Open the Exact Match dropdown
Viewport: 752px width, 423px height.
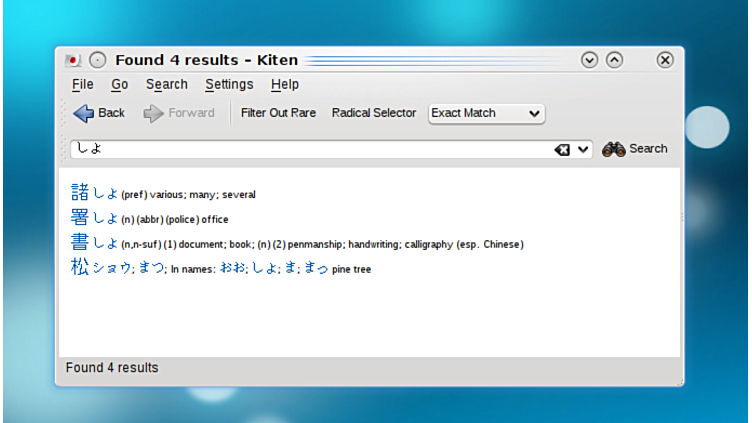pyautogui.click(x=486, y=113)
